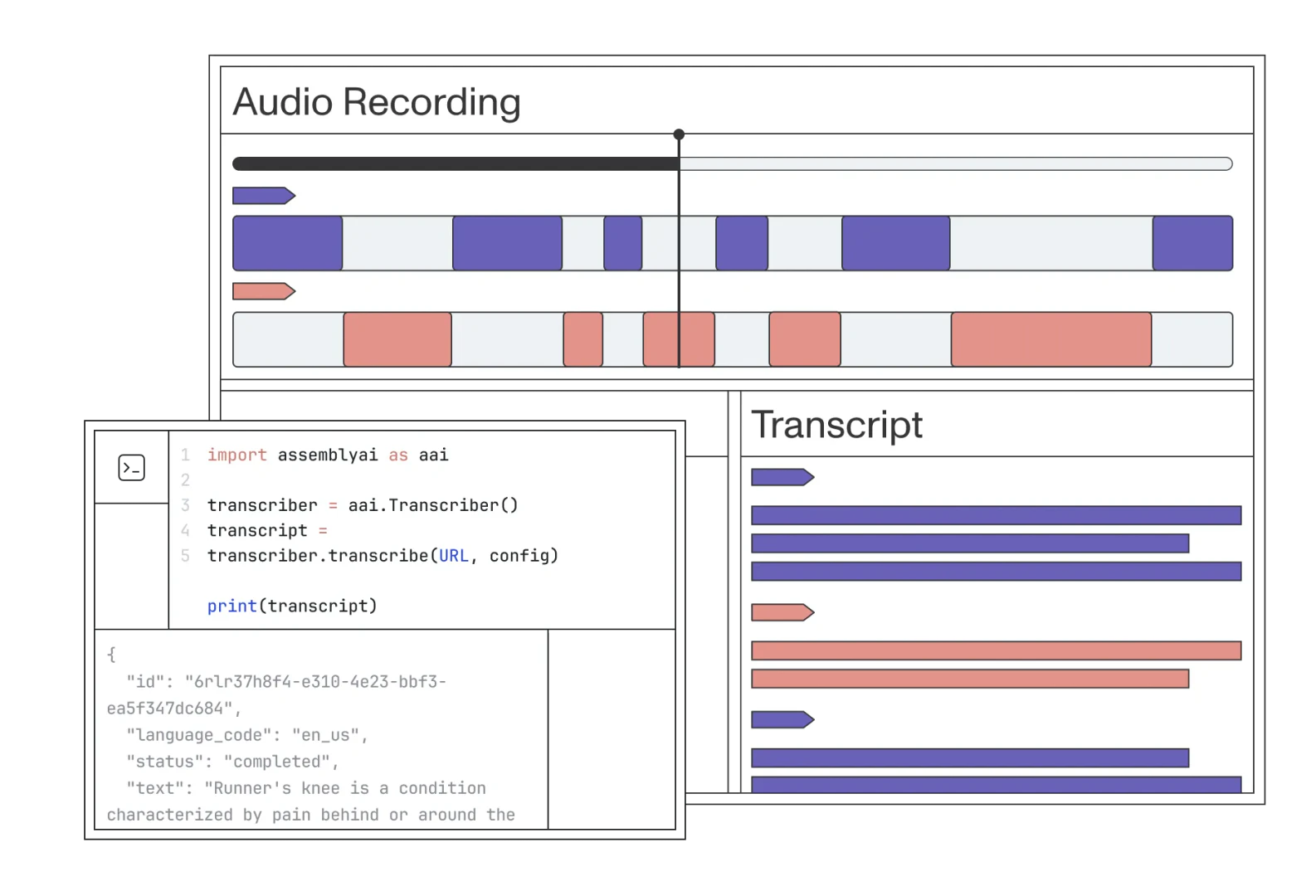Click the "Transcript" panel title

[x=836, y=425]
